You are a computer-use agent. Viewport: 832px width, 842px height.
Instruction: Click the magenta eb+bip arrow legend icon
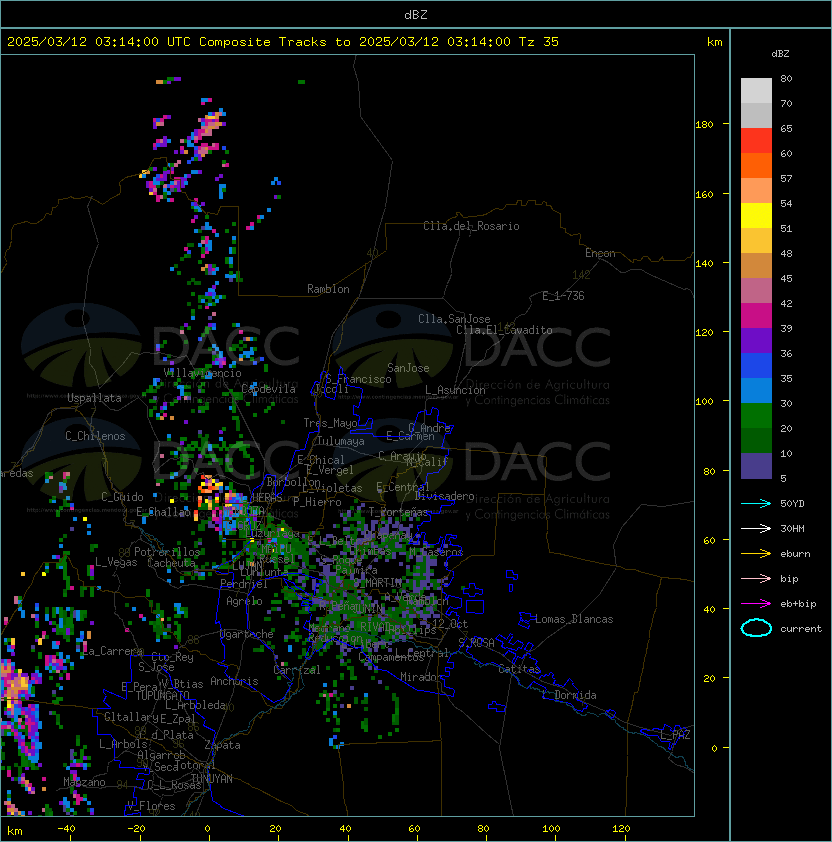point(756,604)
